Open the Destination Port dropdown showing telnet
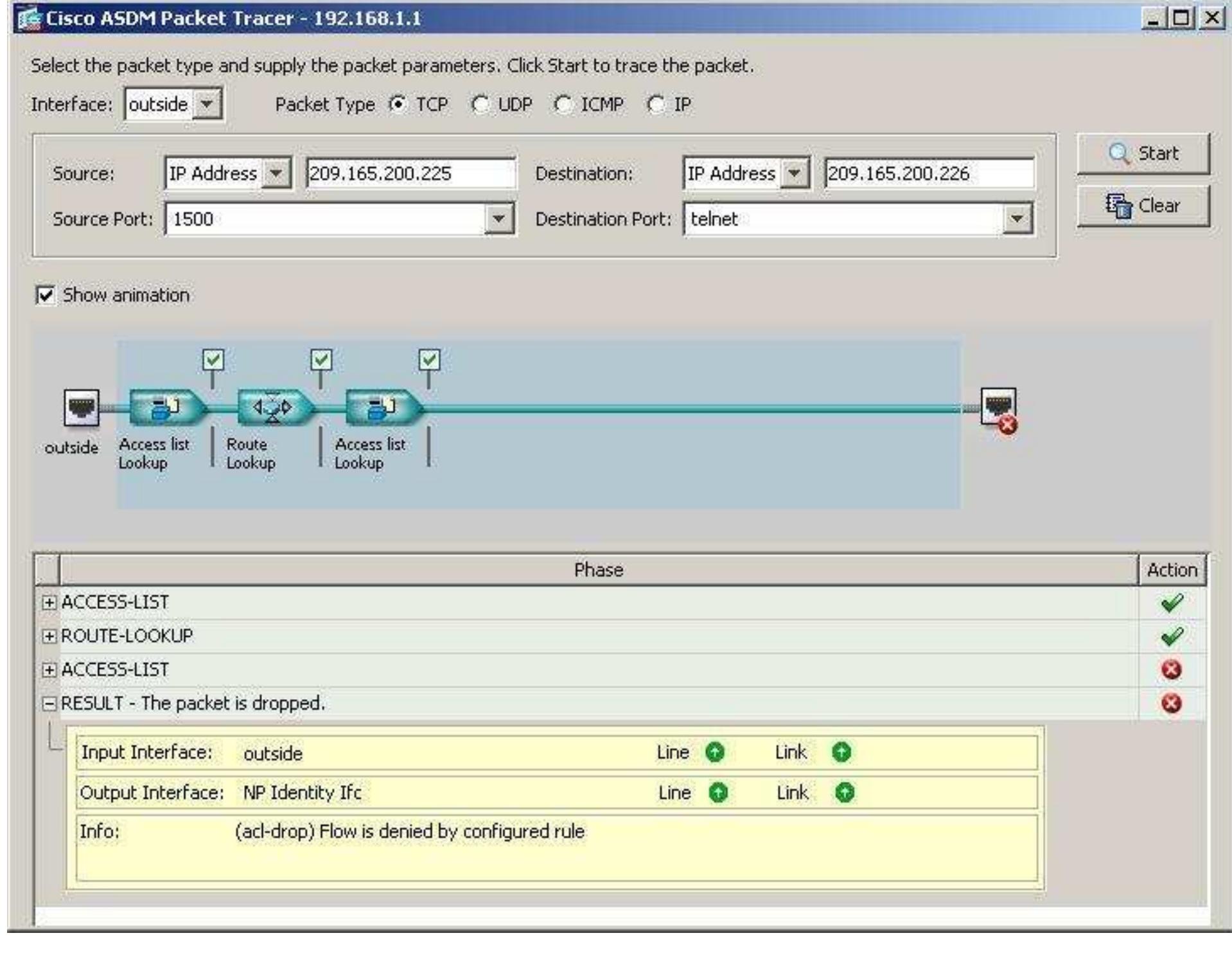The height and width of the screenshot is (967, 1232). 1018,218
